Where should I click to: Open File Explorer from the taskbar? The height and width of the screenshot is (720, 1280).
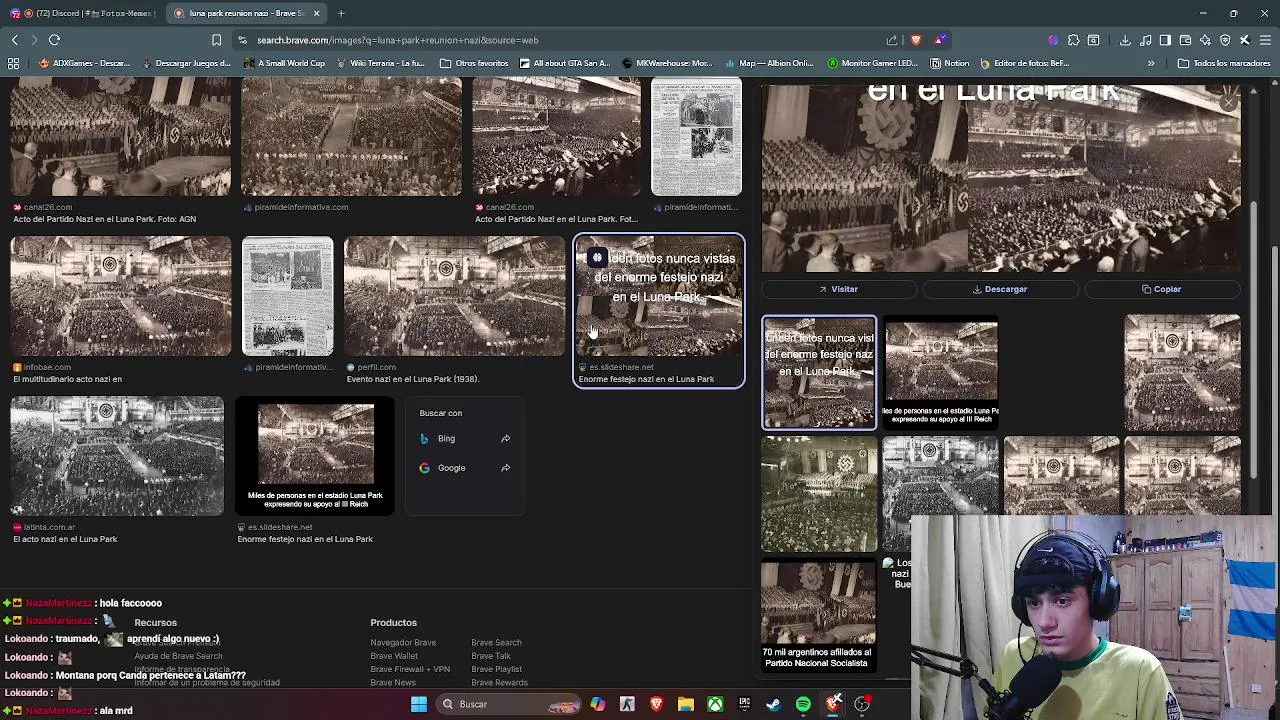click(685, 704)
